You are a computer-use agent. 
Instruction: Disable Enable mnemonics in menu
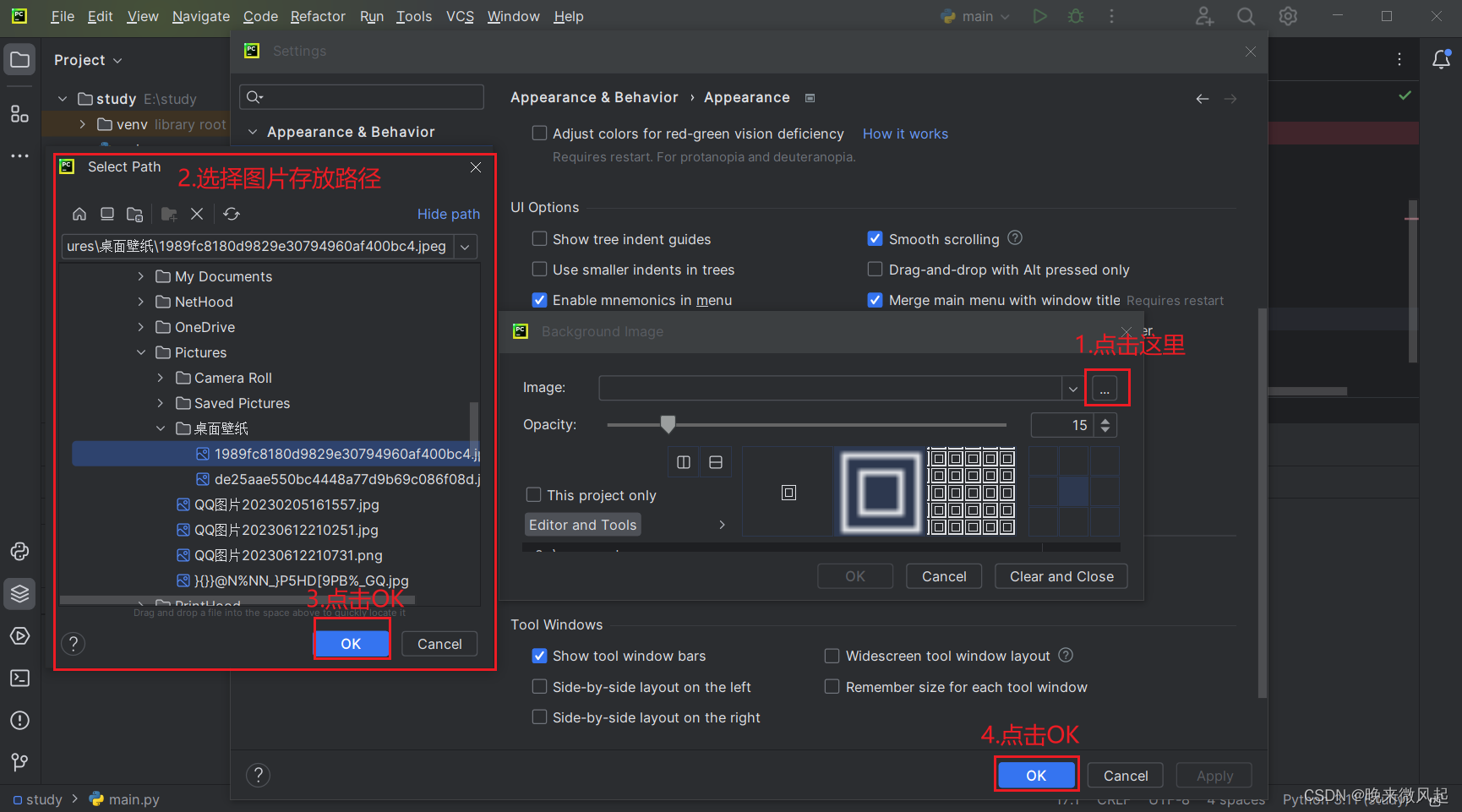pos(539,299)
